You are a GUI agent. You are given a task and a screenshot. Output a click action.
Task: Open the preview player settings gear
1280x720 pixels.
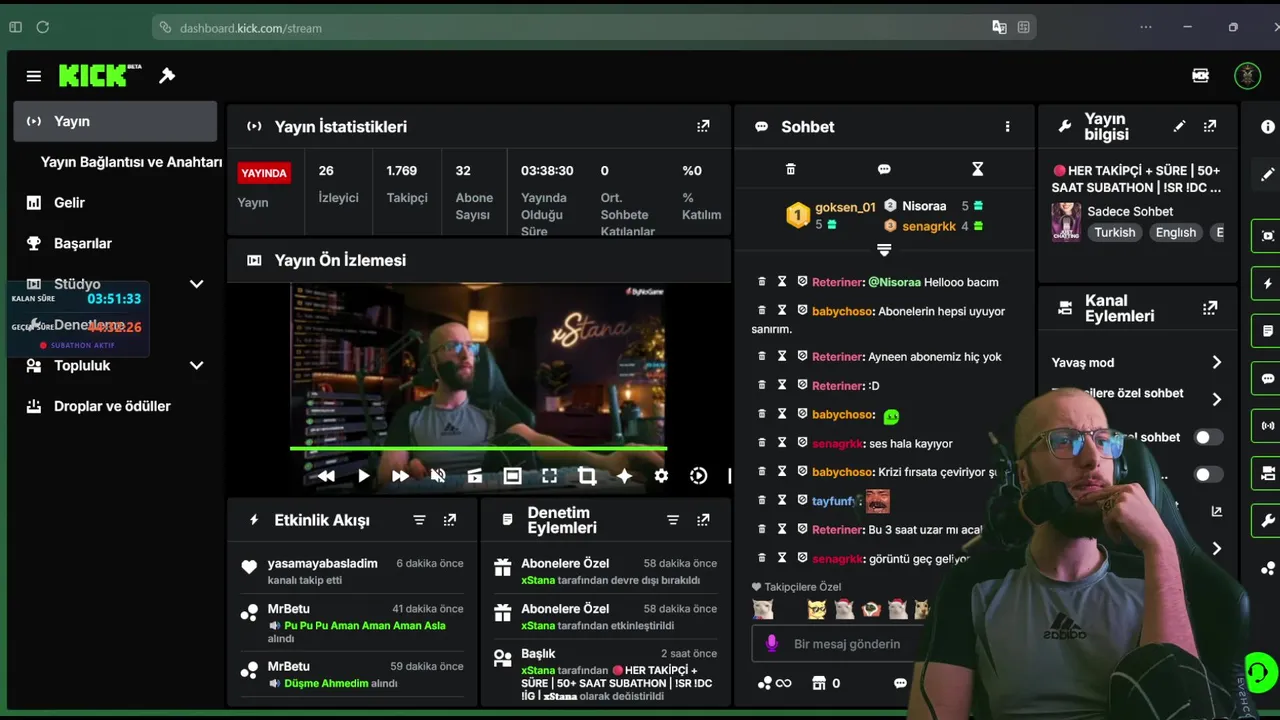tap(661, 476)
